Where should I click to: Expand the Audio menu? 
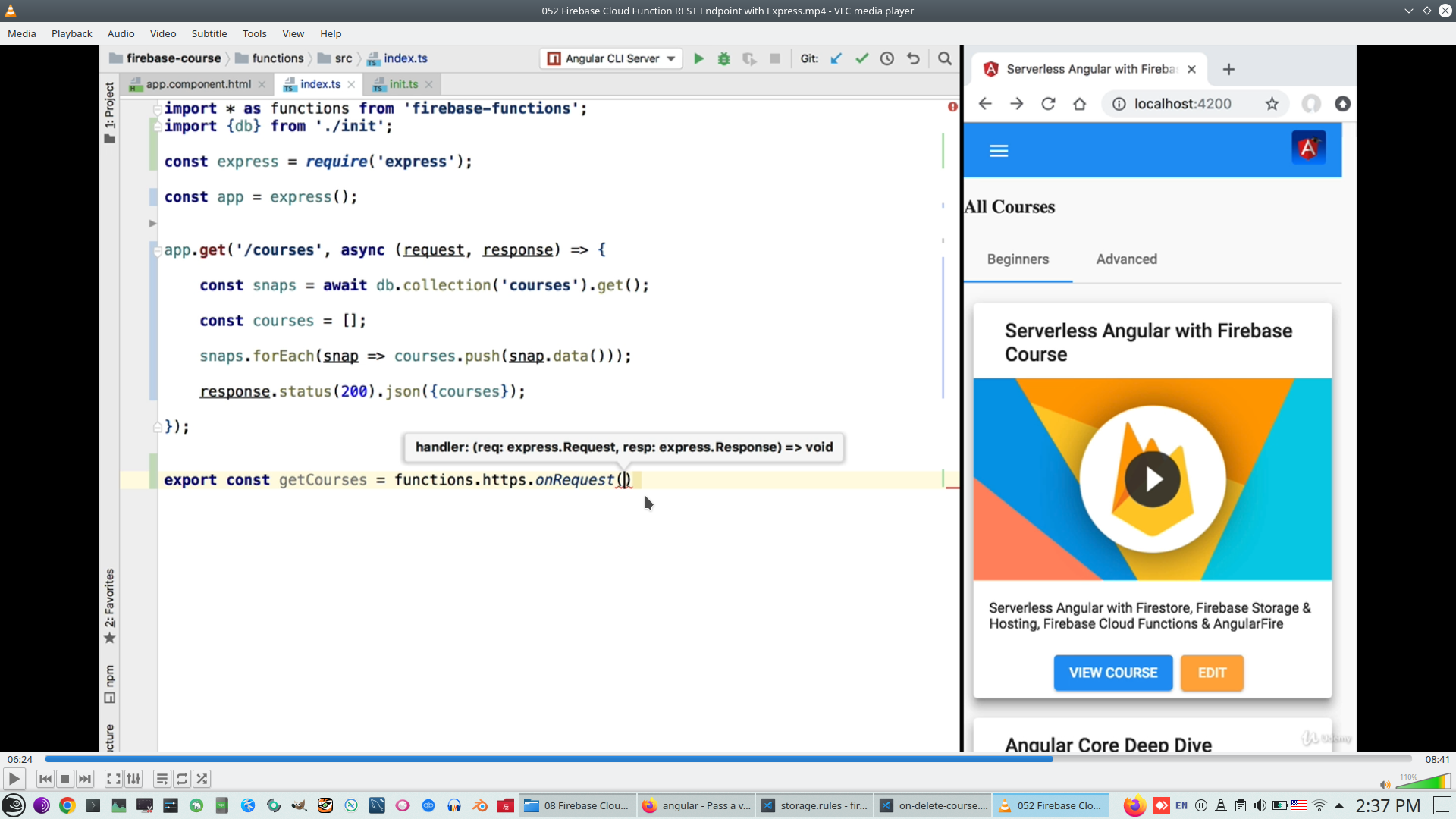coord(121,33)
